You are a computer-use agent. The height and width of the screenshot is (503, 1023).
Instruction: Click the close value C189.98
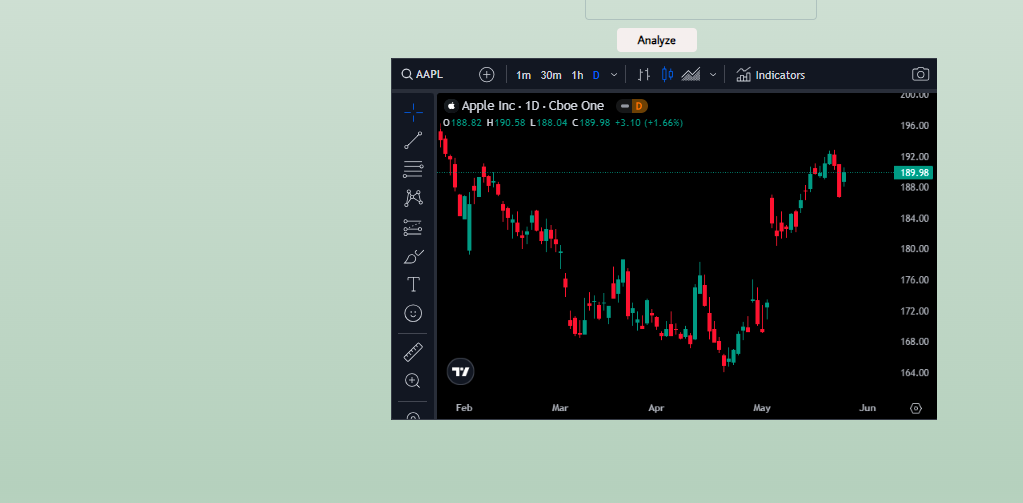click(591, 123)
